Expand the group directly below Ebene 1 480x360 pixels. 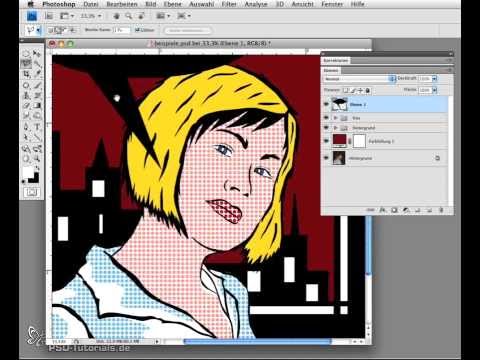point(335,118)
